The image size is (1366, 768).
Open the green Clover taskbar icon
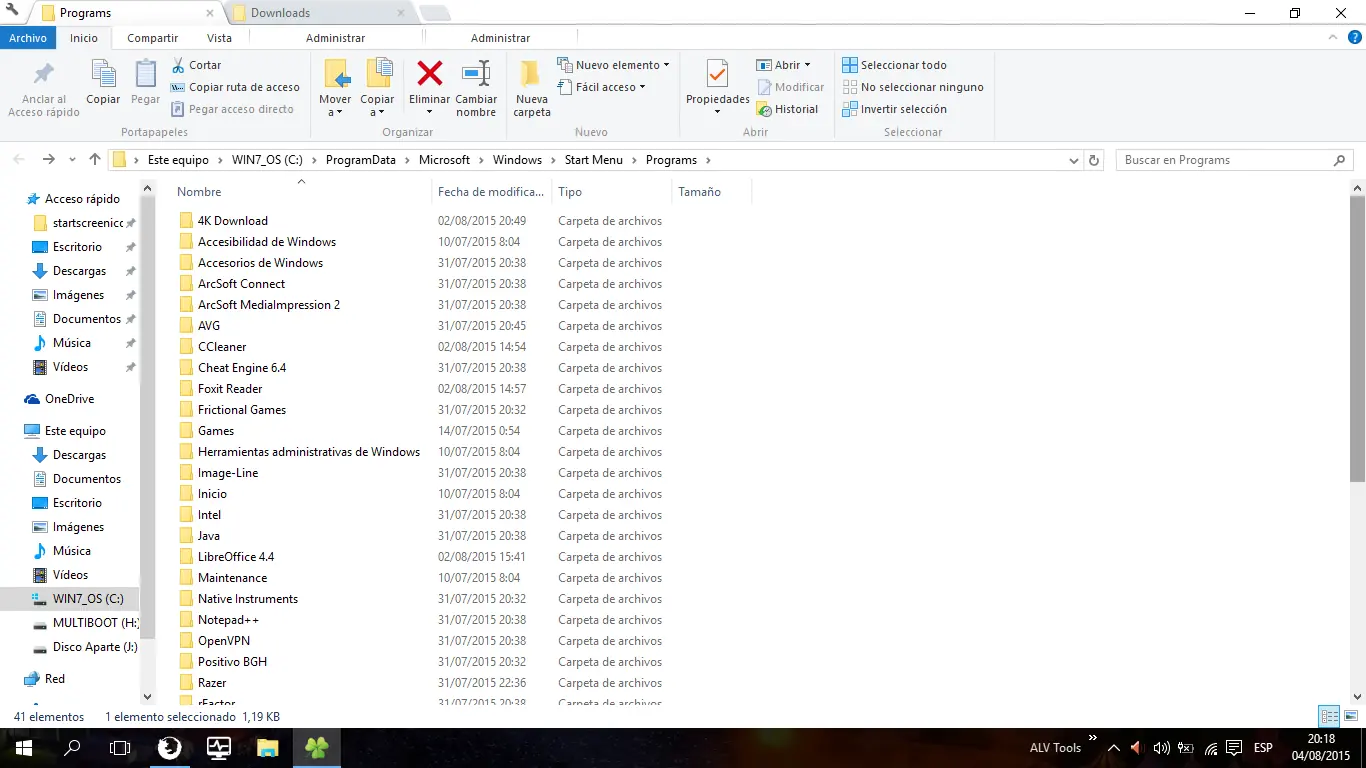point(317,748)
